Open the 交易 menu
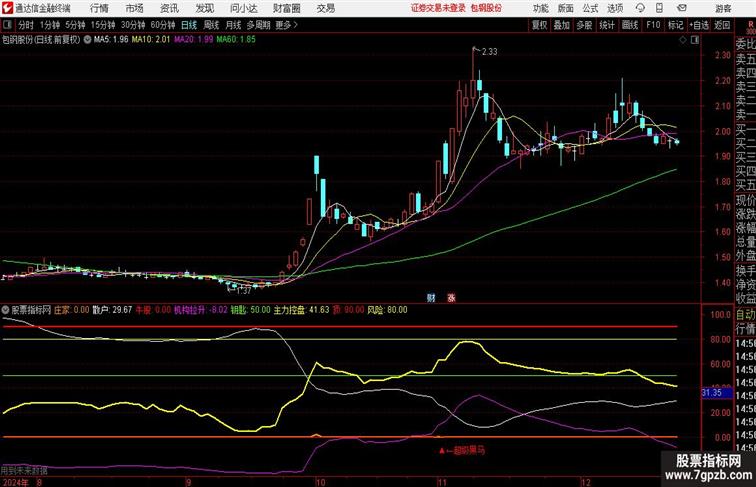756x487 pixels. coord(325,8)
